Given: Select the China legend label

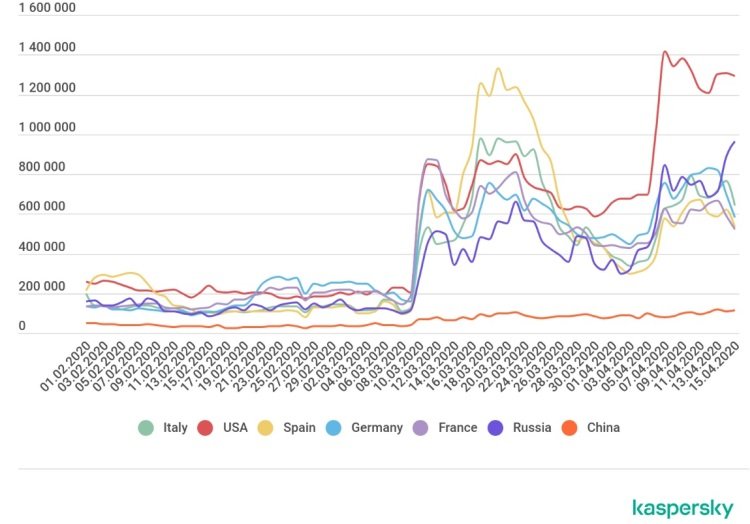Looking at the screenshot, I should [603, 427].
